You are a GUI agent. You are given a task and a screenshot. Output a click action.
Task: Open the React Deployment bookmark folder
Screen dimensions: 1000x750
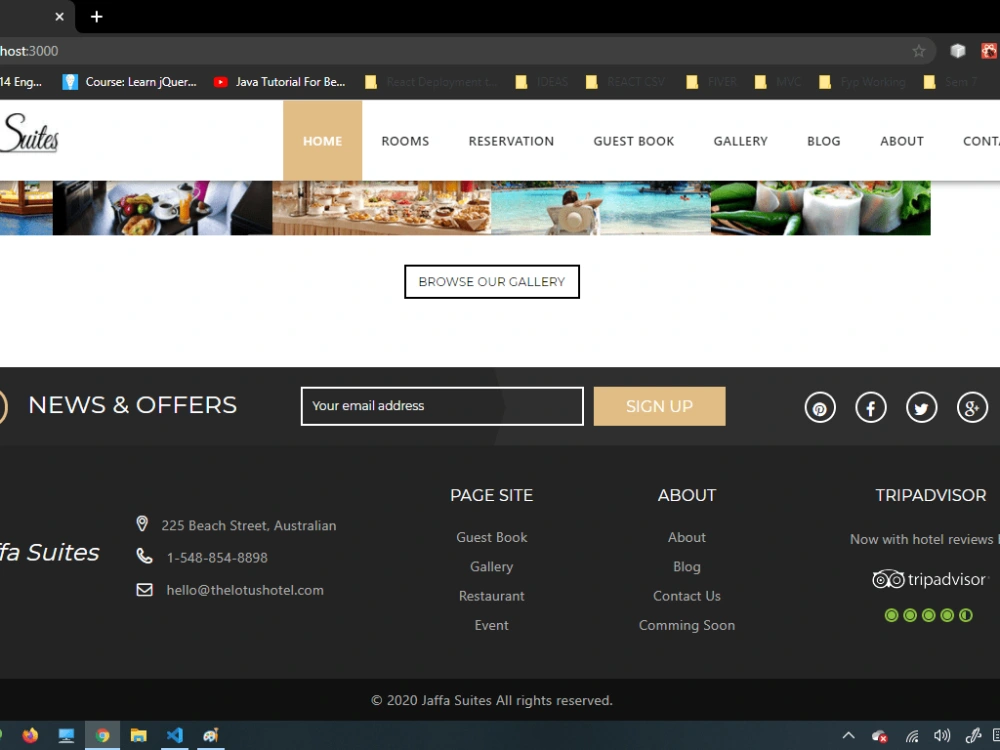[432, 82]
